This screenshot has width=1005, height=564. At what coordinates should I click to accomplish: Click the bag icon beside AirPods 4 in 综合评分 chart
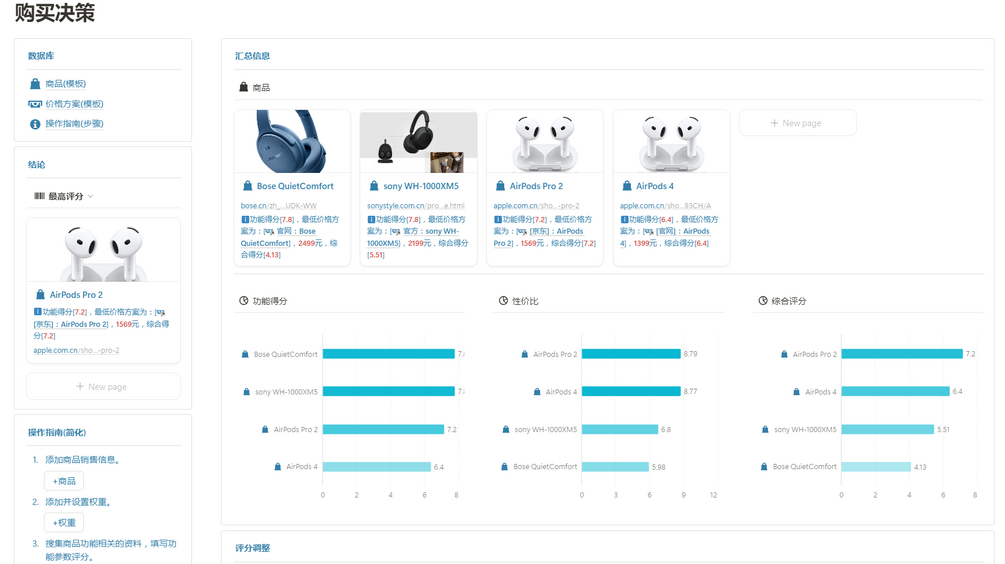796,392
